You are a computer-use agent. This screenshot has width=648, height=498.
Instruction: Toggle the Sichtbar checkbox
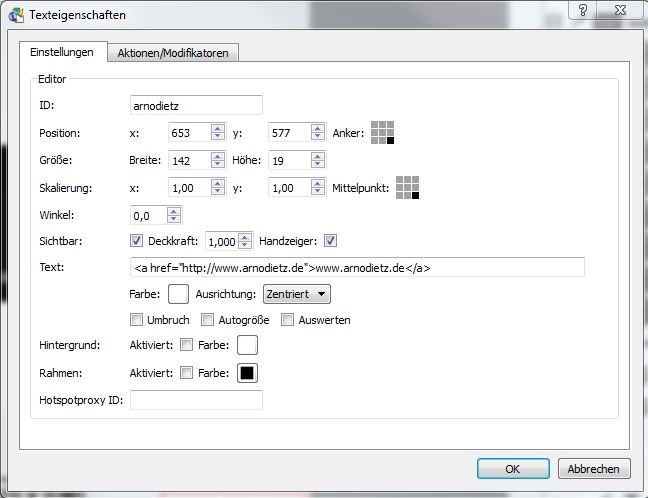pos(137,240)
